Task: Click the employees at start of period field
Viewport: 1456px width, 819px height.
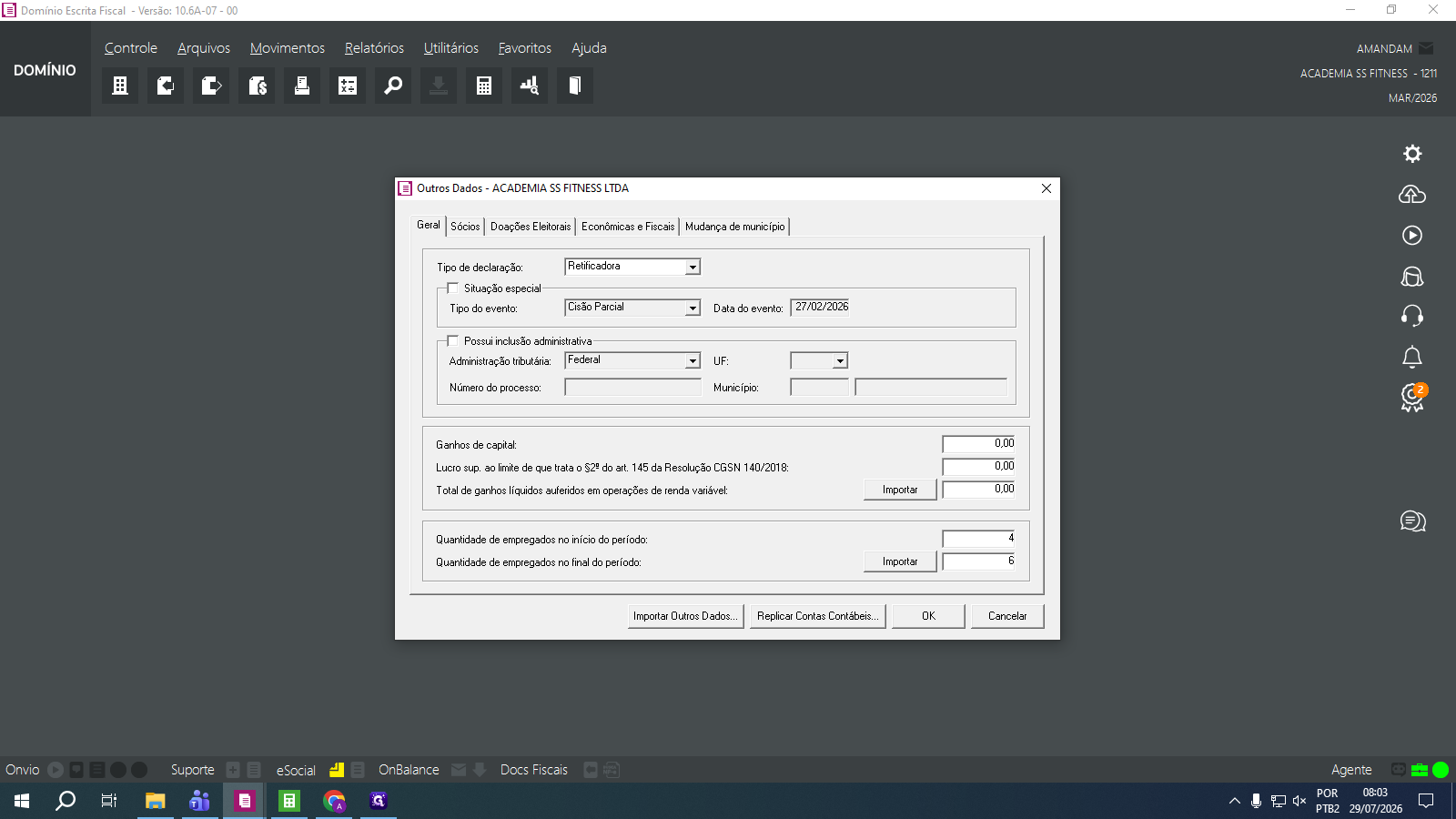Action: click(x=979, y=539)
